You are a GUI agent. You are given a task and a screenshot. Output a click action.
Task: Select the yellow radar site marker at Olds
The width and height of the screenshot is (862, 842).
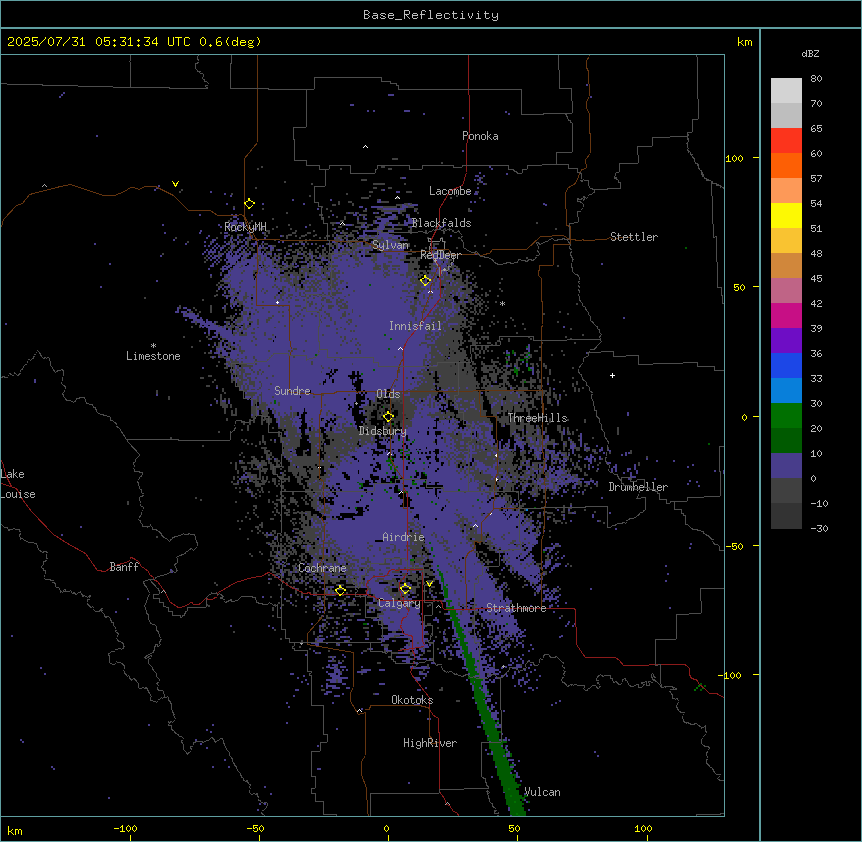(x=389, y=417)
